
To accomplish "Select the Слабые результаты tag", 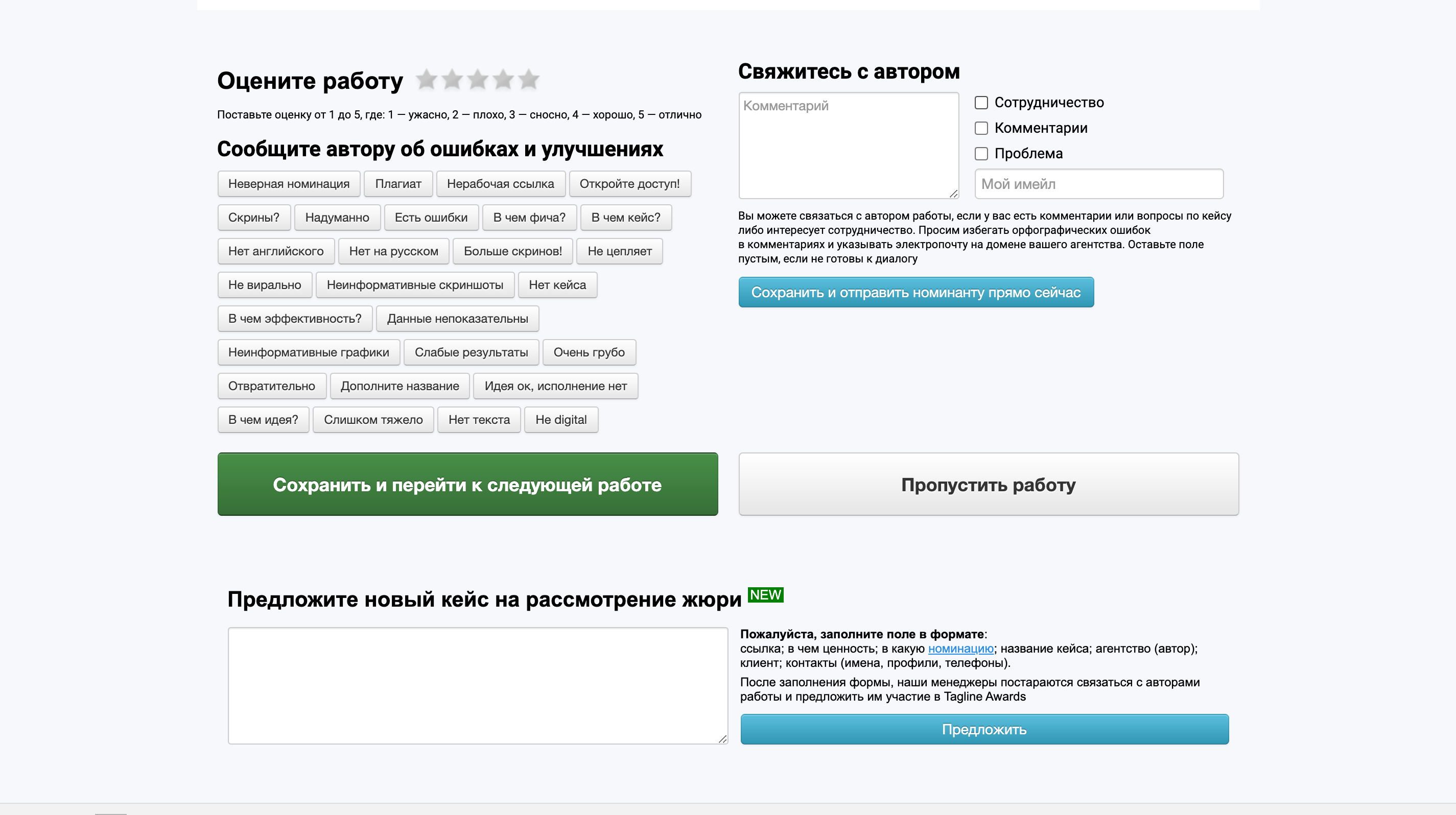I will click(x=472, y=352).
